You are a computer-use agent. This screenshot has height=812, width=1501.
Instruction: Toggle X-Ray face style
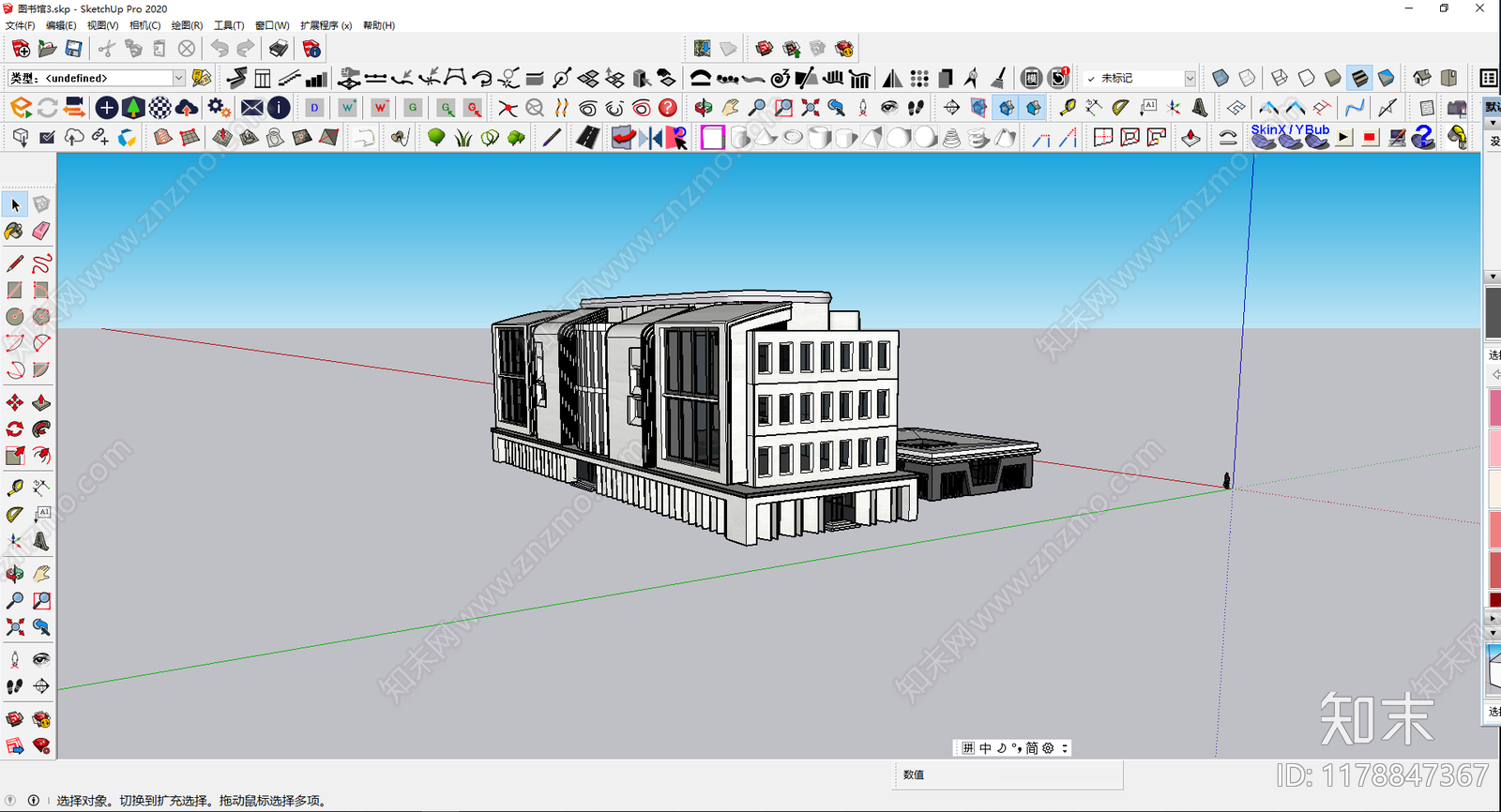pyautogui.click(x=1221, y=78)
